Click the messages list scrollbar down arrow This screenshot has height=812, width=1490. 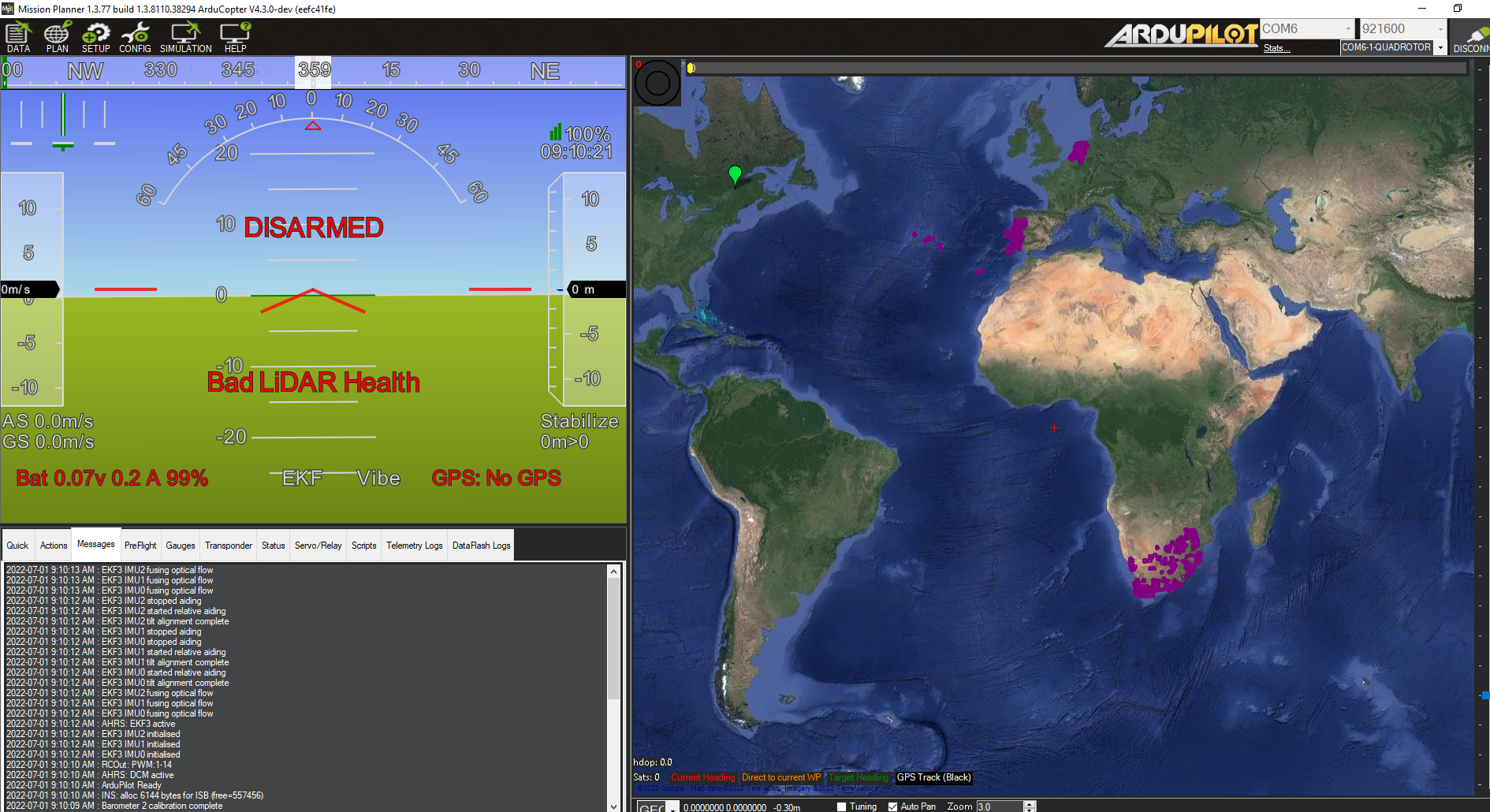[614, 806]
